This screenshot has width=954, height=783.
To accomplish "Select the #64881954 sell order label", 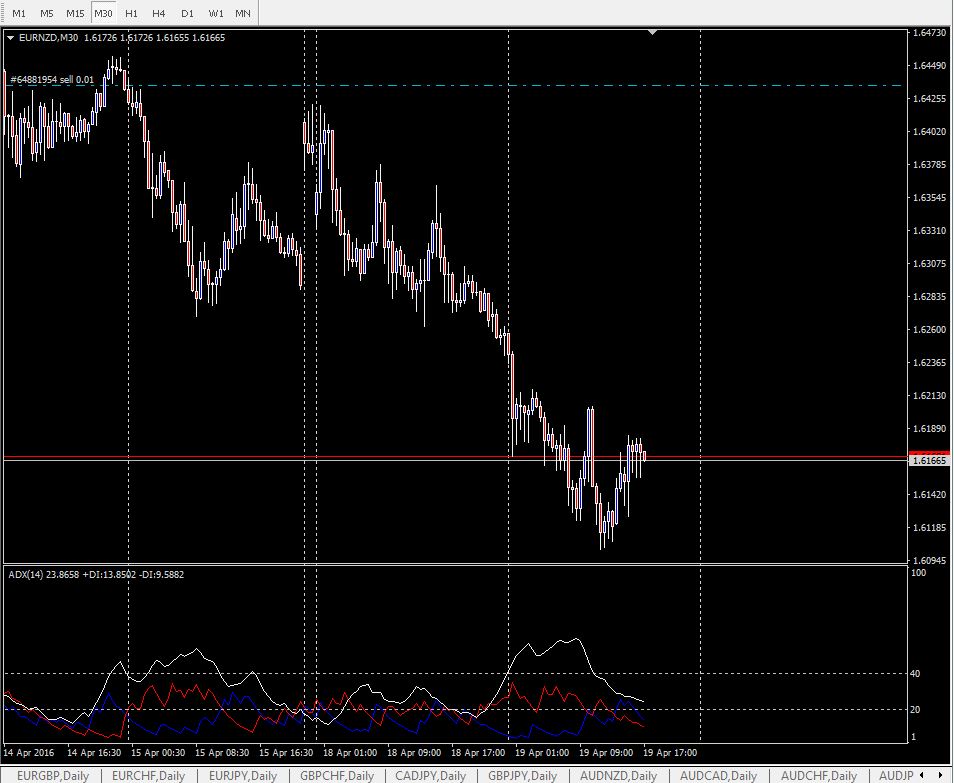I will [52, 79].
